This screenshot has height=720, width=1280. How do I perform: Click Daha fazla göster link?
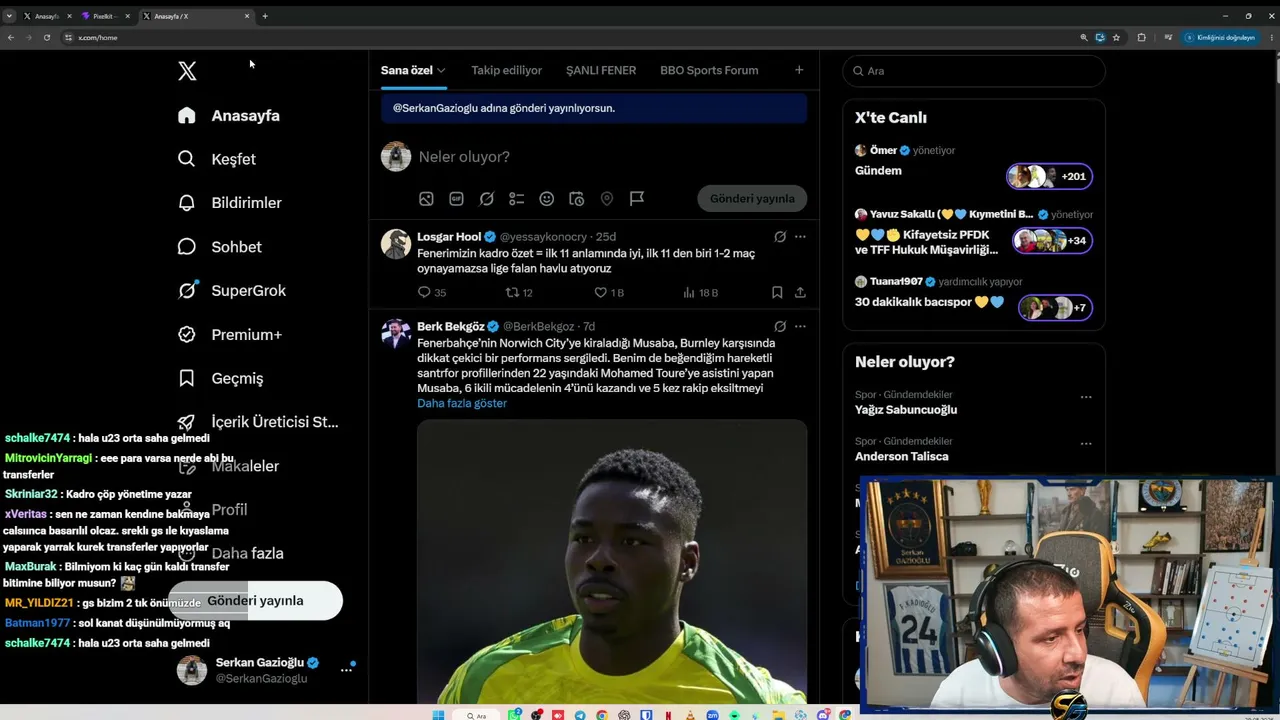pos(462,403)
